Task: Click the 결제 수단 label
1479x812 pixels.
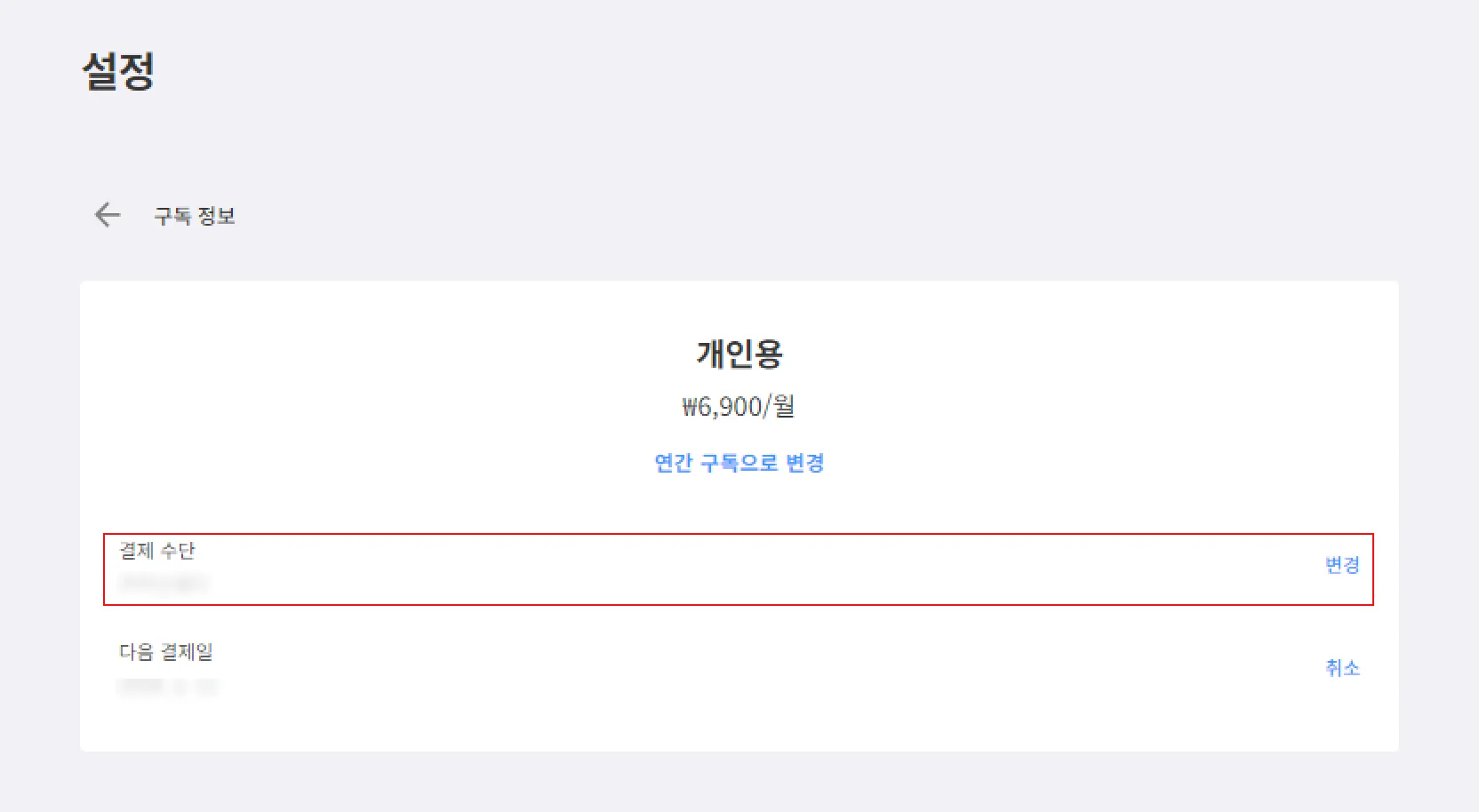Action: [157, 551]
